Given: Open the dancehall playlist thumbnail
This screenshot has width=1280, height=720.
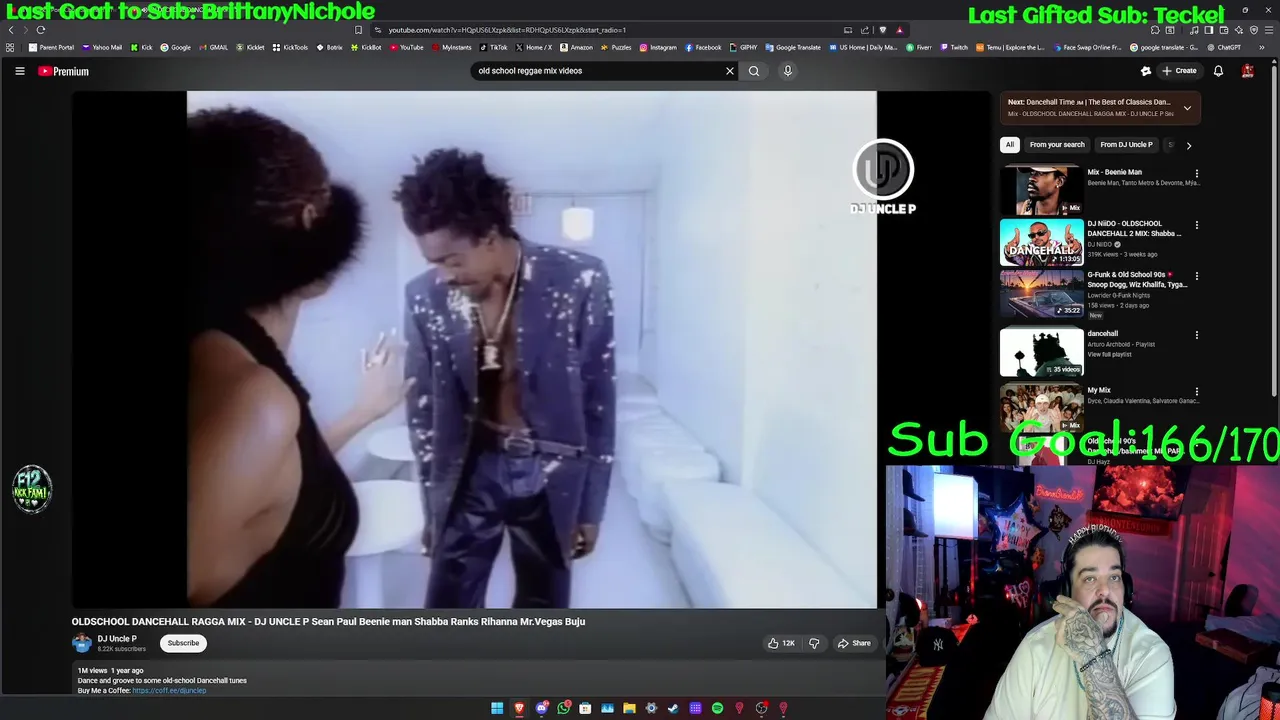Looking at the screenshot, I should [1041, 352].
